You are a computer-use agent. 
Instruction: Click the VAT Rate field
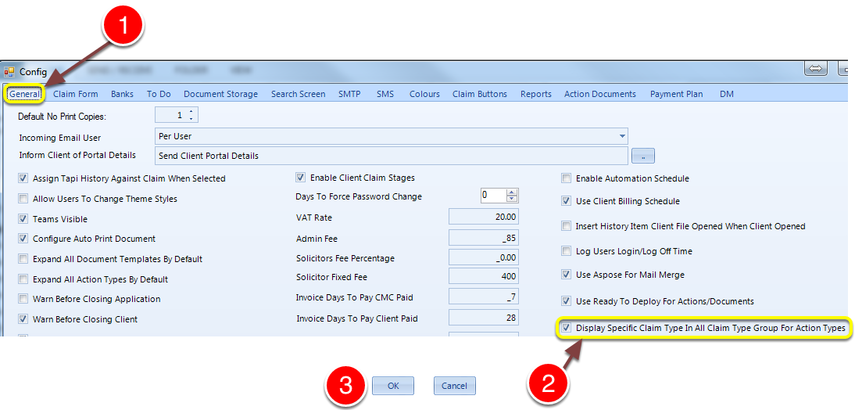(x=483, y=217)
